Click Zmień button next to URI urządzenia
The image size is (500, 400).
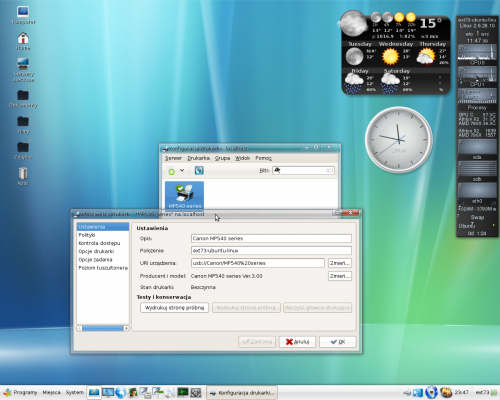click(340, 263)
